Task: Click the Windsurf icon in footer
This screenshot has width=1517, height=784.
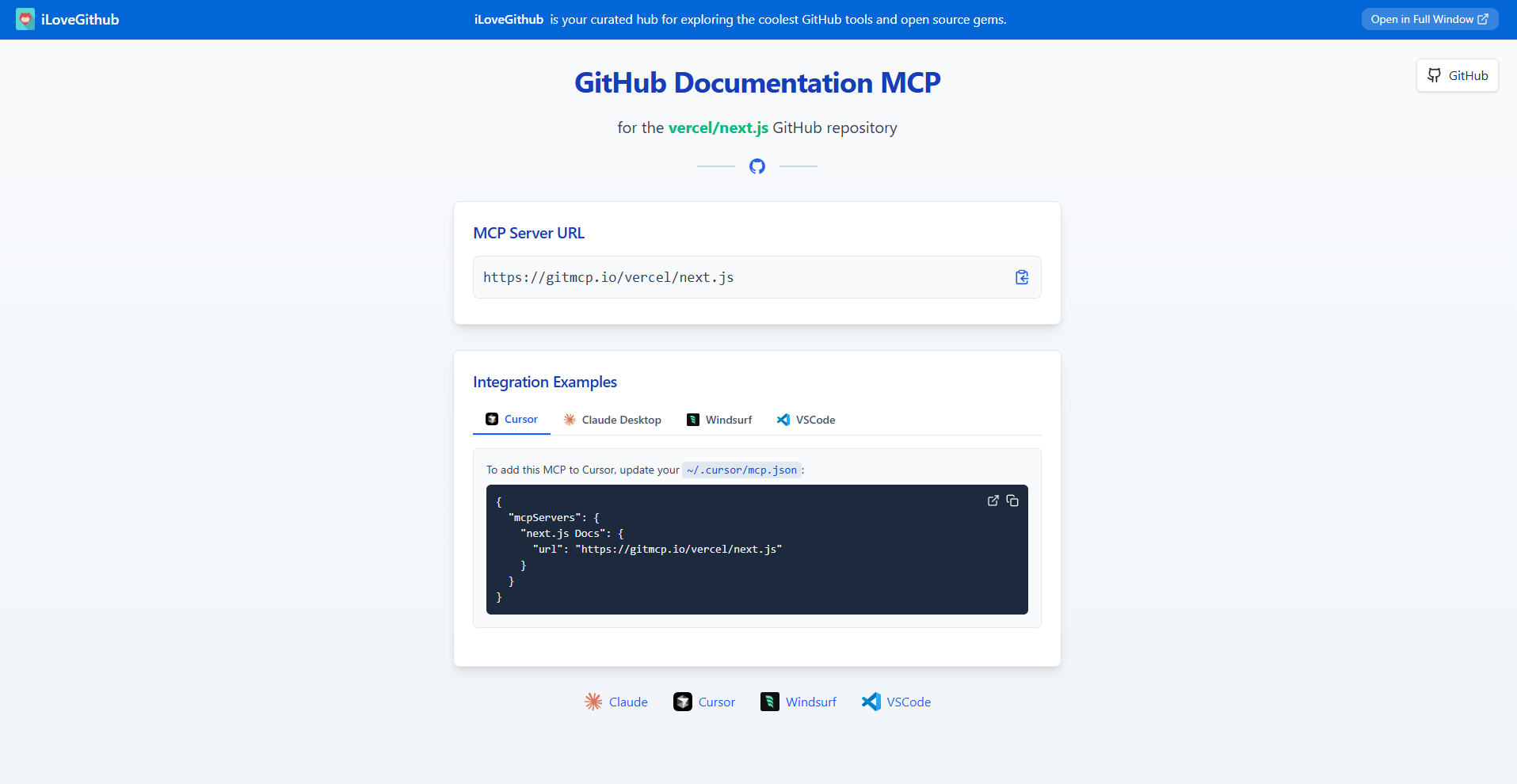Action: (770, 702)
